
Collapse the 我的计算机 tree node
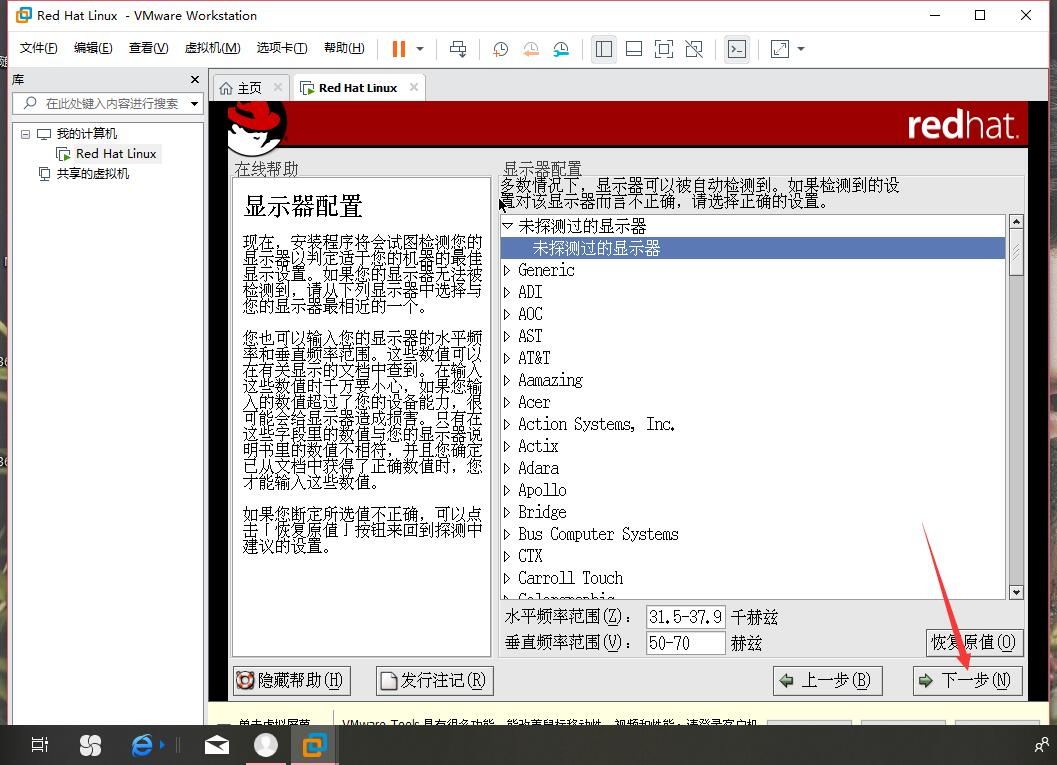click(26, 134)
